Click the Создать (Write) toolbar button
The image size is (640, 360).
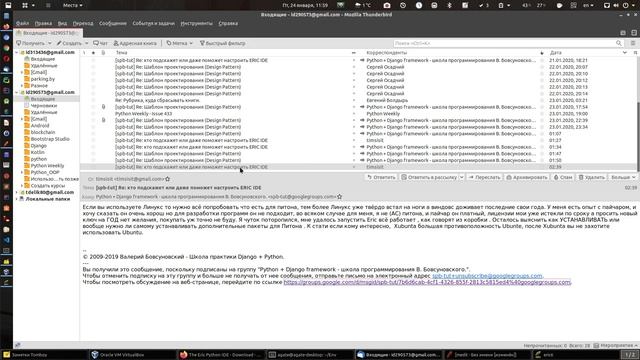tap(69, 43)
